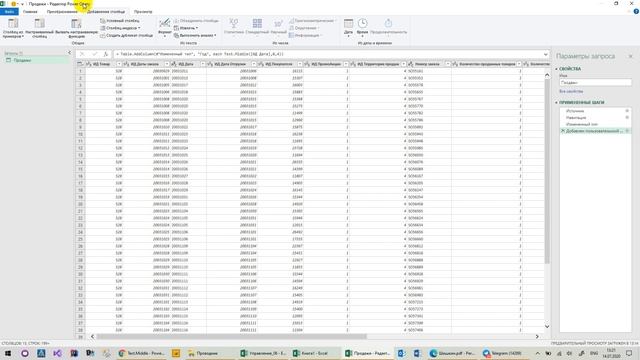Click inside the formula bar

328,54
